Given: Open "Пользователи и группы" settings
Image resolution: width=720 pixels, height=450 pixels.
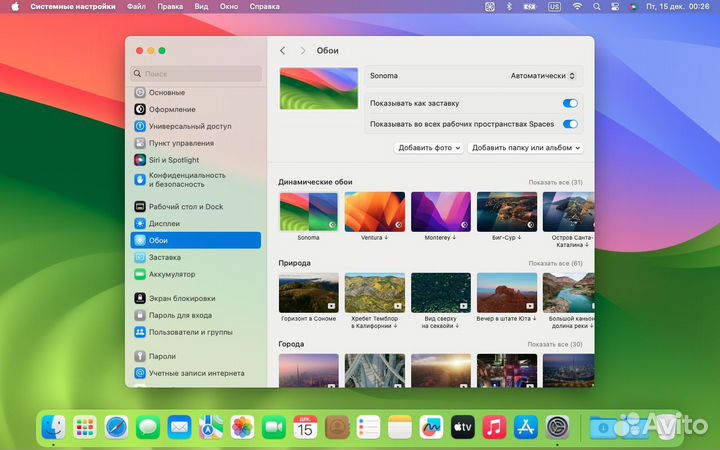Looking at the screenshot, I should coord(196,332).
